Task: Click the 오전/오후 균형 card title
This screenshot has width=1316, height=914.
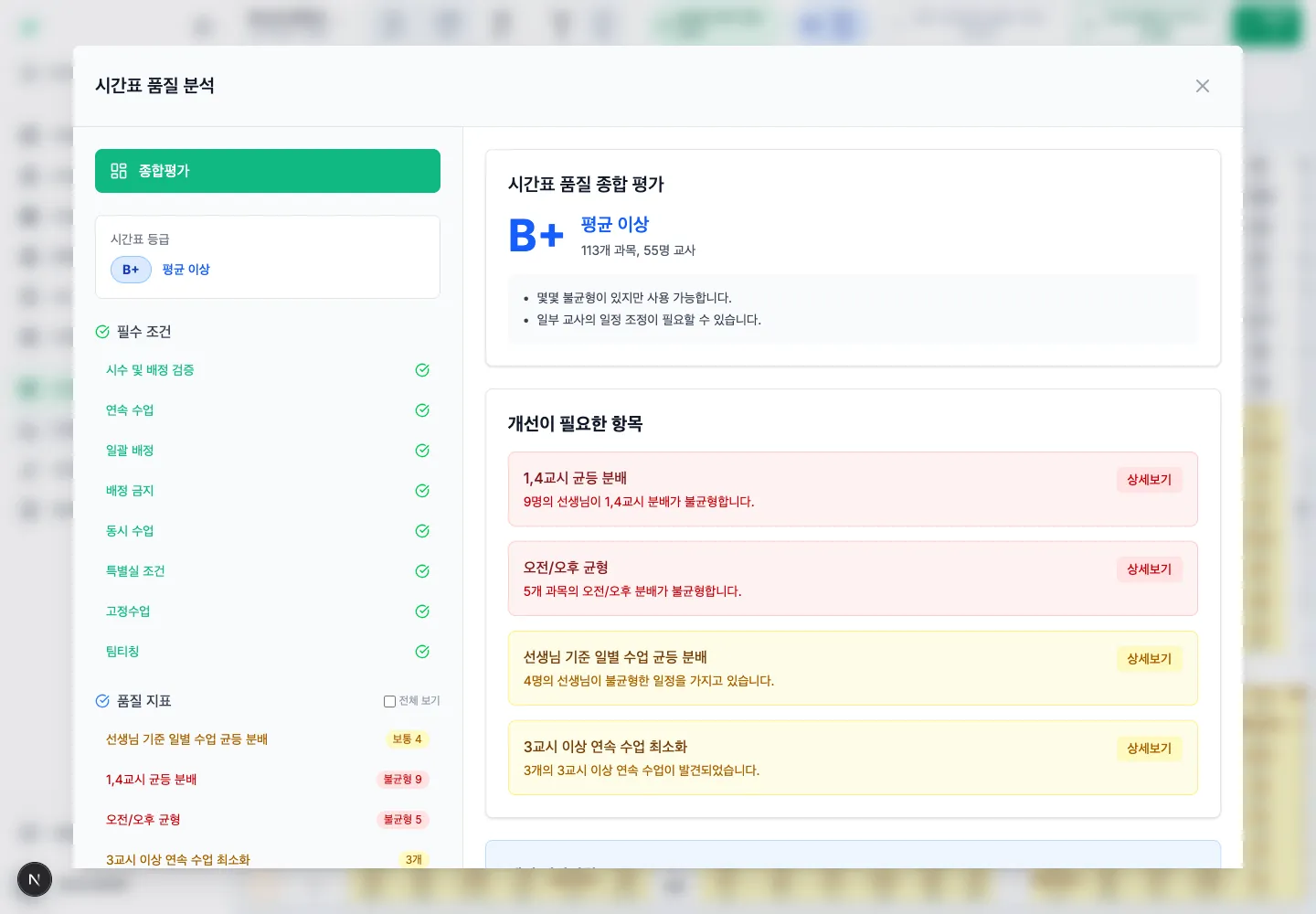Action: pyautogui.click(x=566, y=568)
